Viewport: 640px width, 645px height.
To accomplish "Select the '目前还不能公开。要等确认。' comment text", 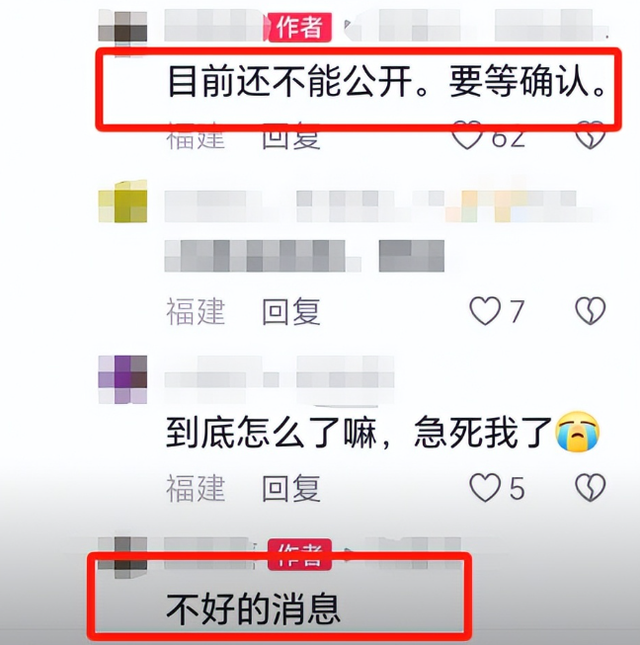I will (x=386, y=82).
